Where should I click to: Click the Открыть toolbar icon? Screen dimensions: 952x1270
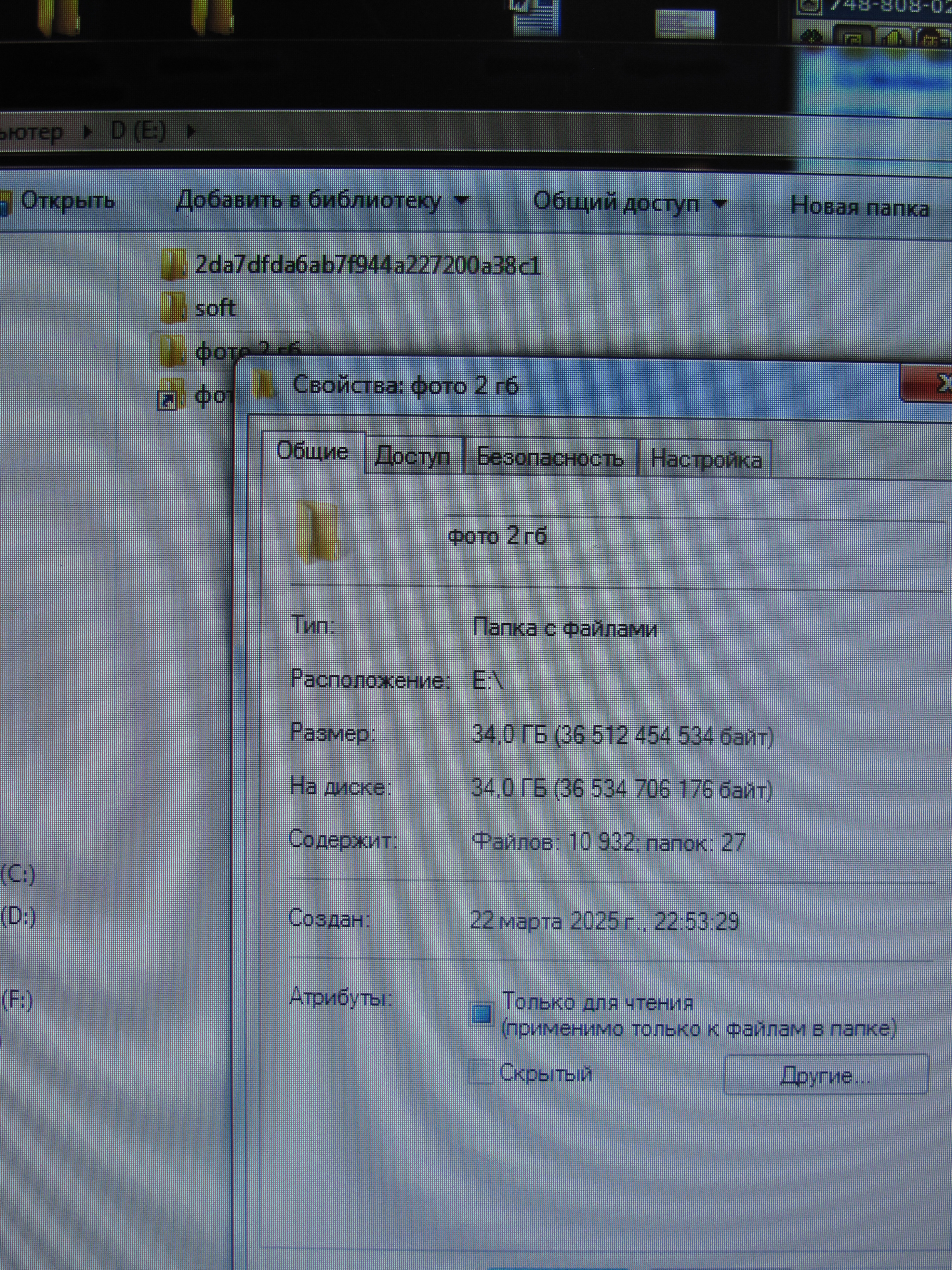[x=5, y=203]
